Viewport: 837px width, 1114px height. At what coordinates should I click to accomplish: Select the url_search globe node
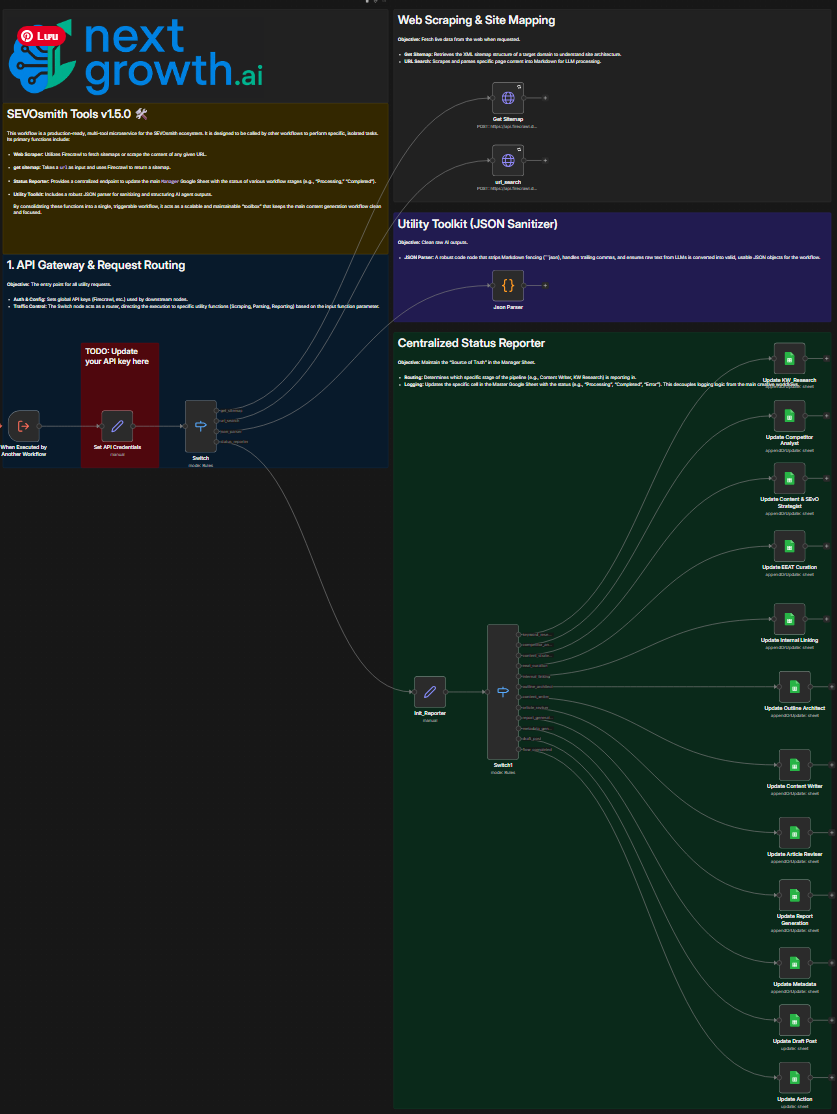(x=507, y=160)
